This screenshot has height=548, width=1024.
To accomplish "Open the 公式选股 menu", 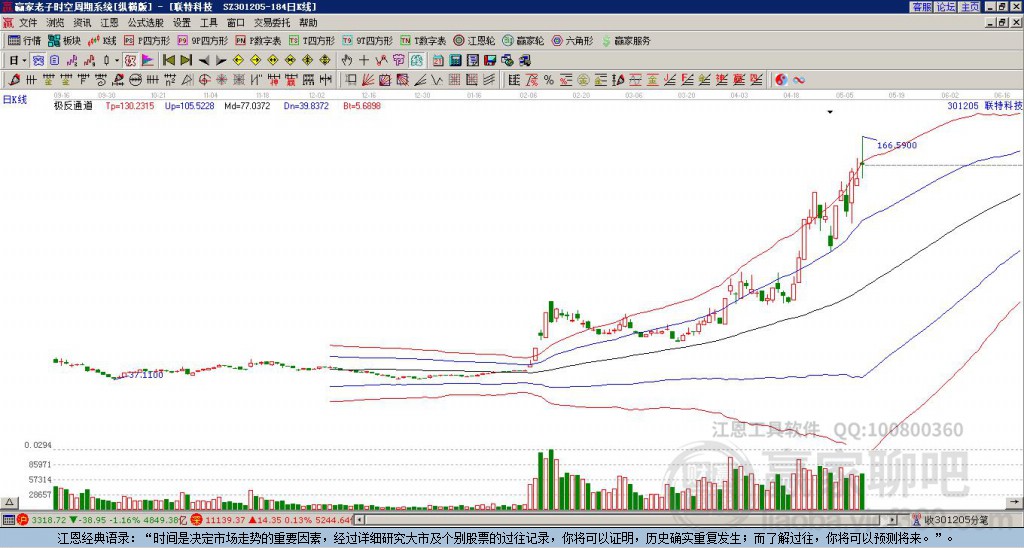I will click(x=145, y=22).
